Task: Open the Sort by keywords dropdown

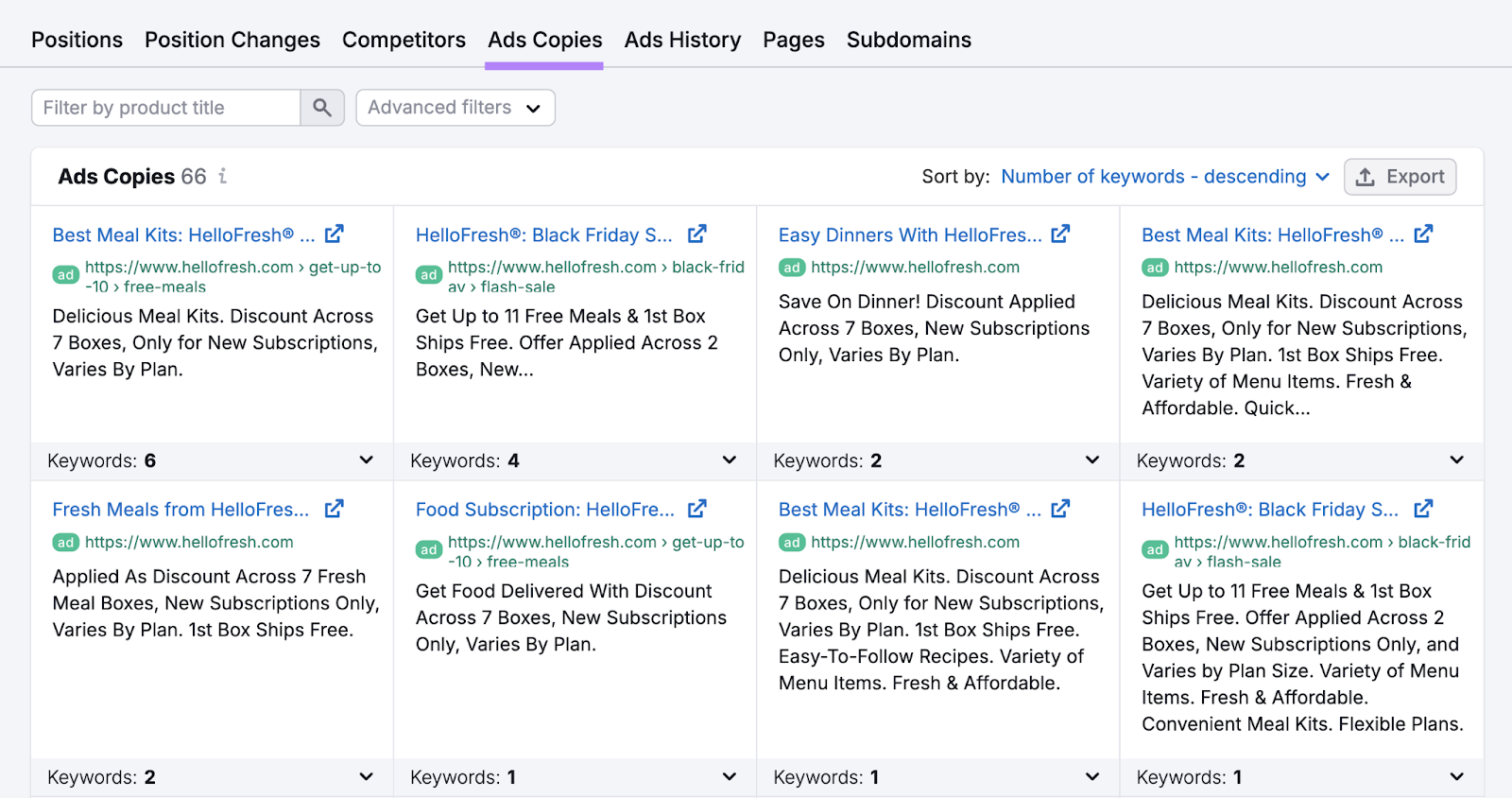Action: tap(1165, 177)
